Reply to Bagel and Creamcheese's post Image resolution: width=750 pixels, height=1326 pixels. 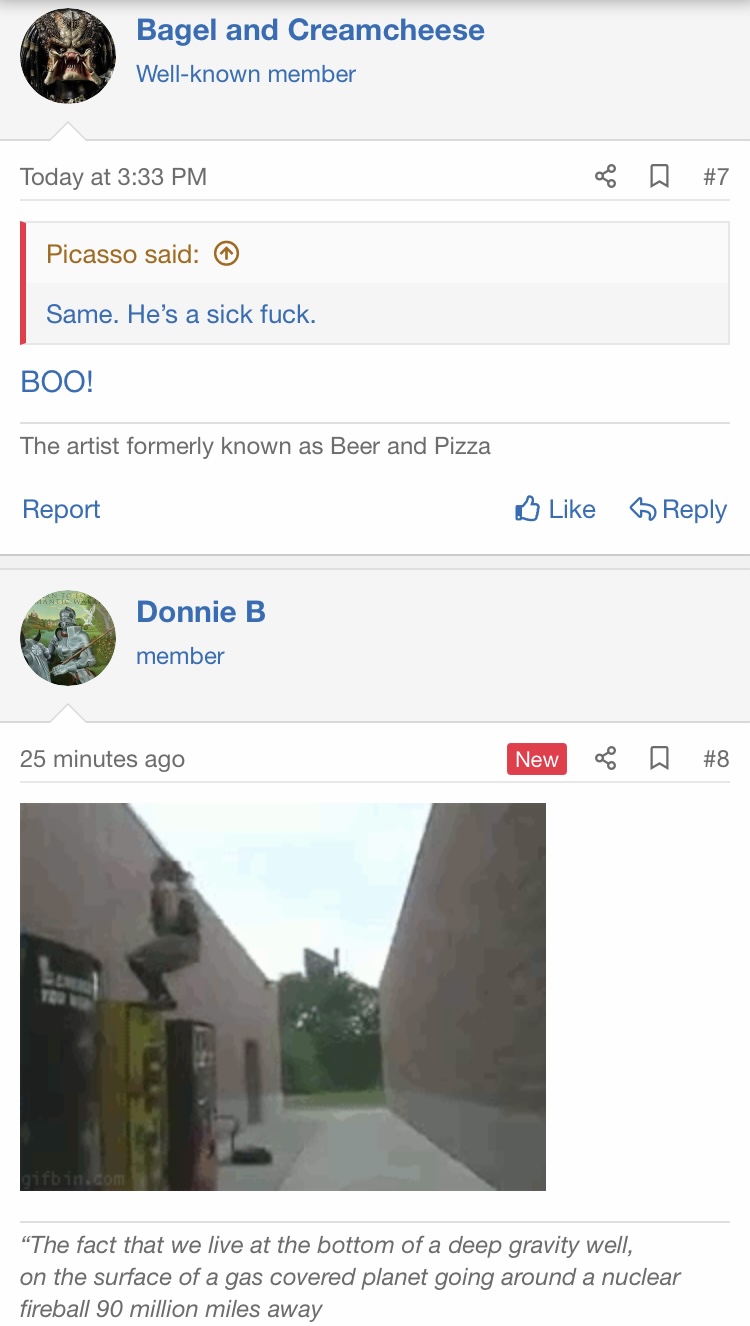tap(678, 509)
